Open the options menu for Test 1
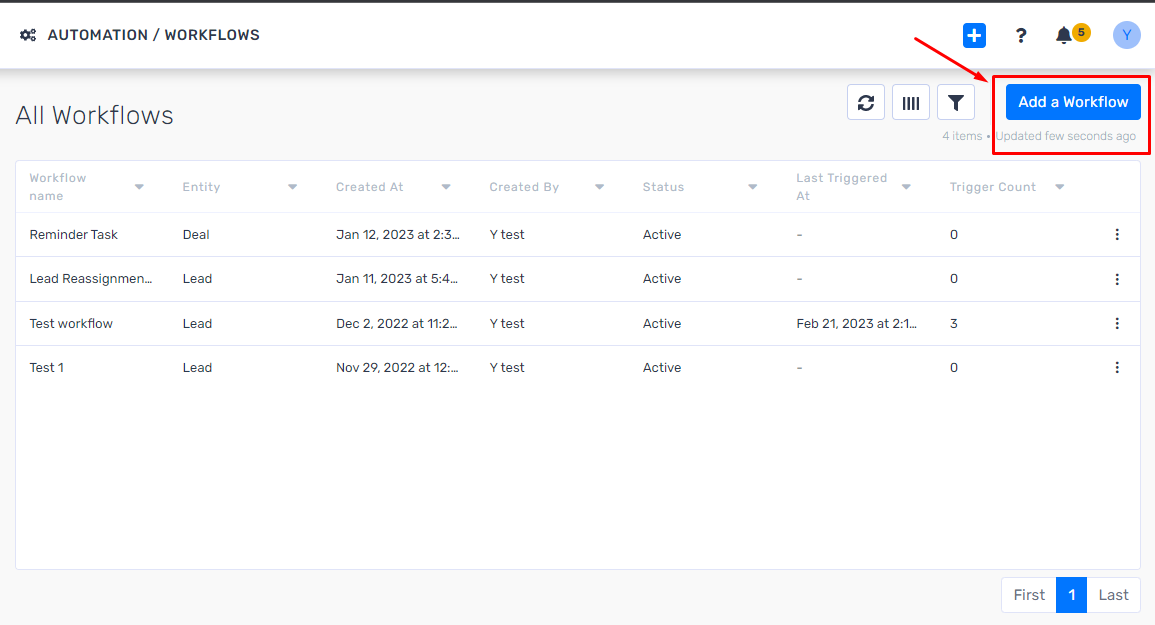Screen dimensions: 1155x625 point(1117,368)
